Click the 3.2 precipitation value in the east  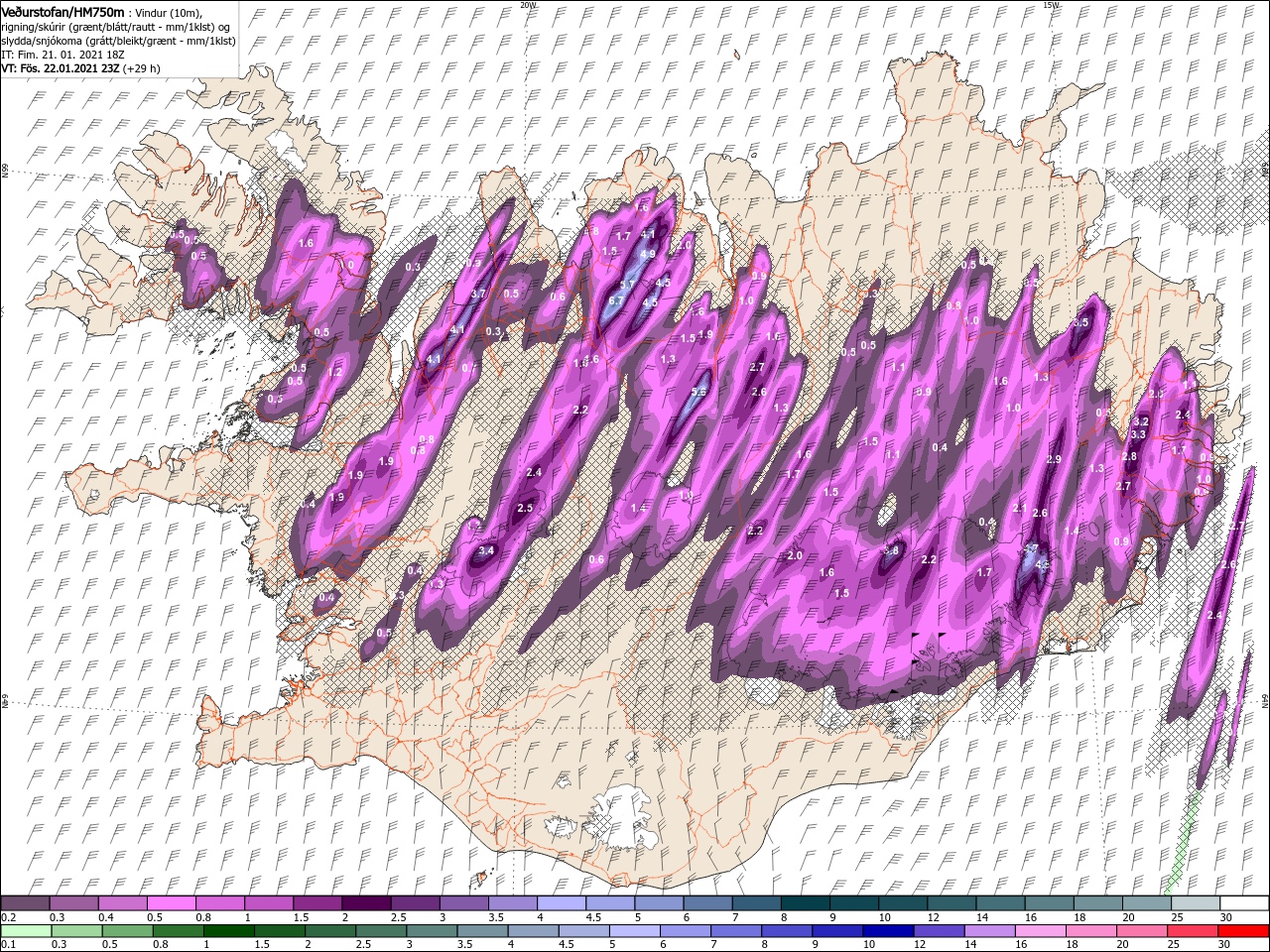[x=1141, y=421]
